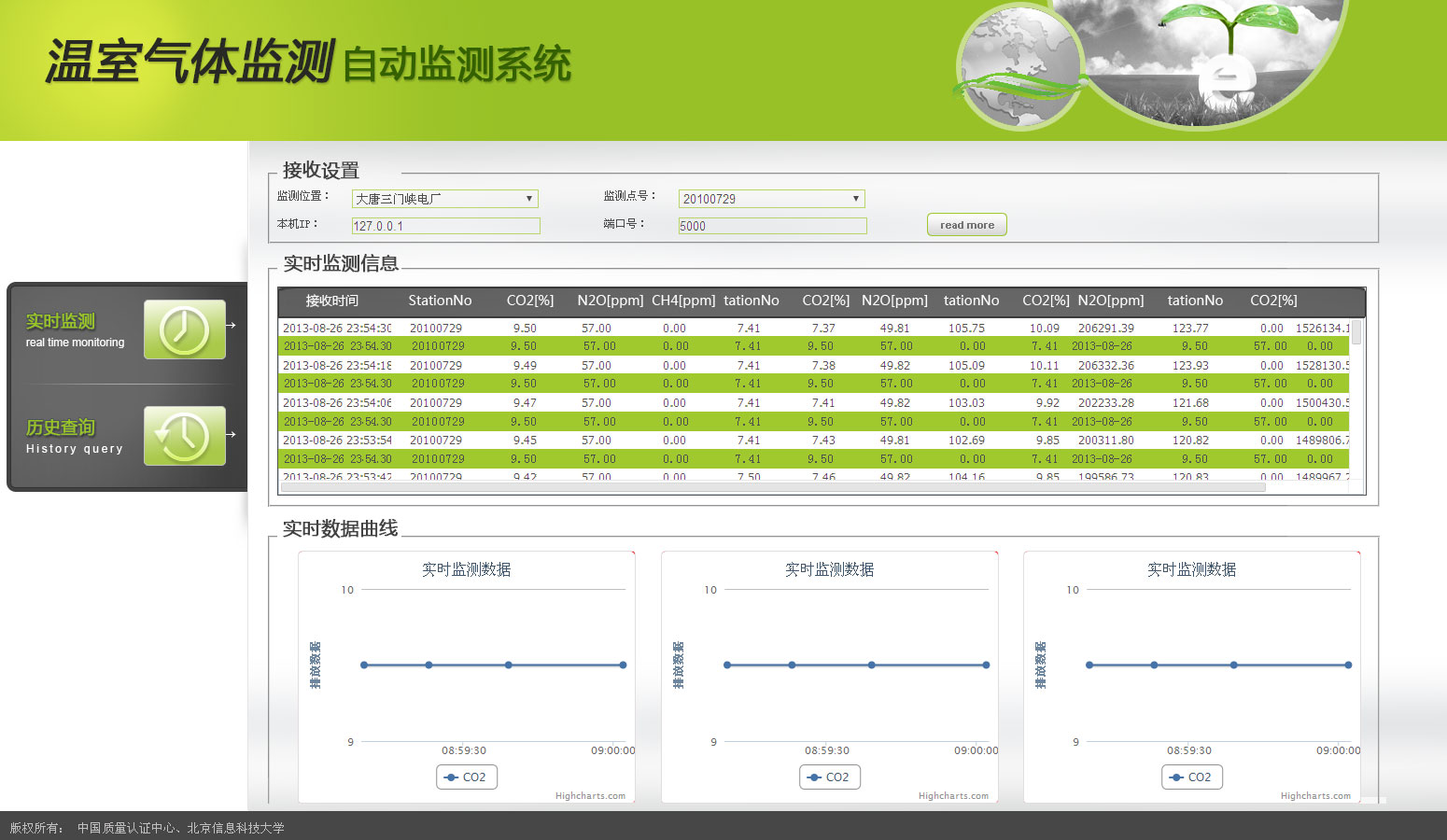Click the StationNo column header
1447x840 pixels.
(440, 301)
